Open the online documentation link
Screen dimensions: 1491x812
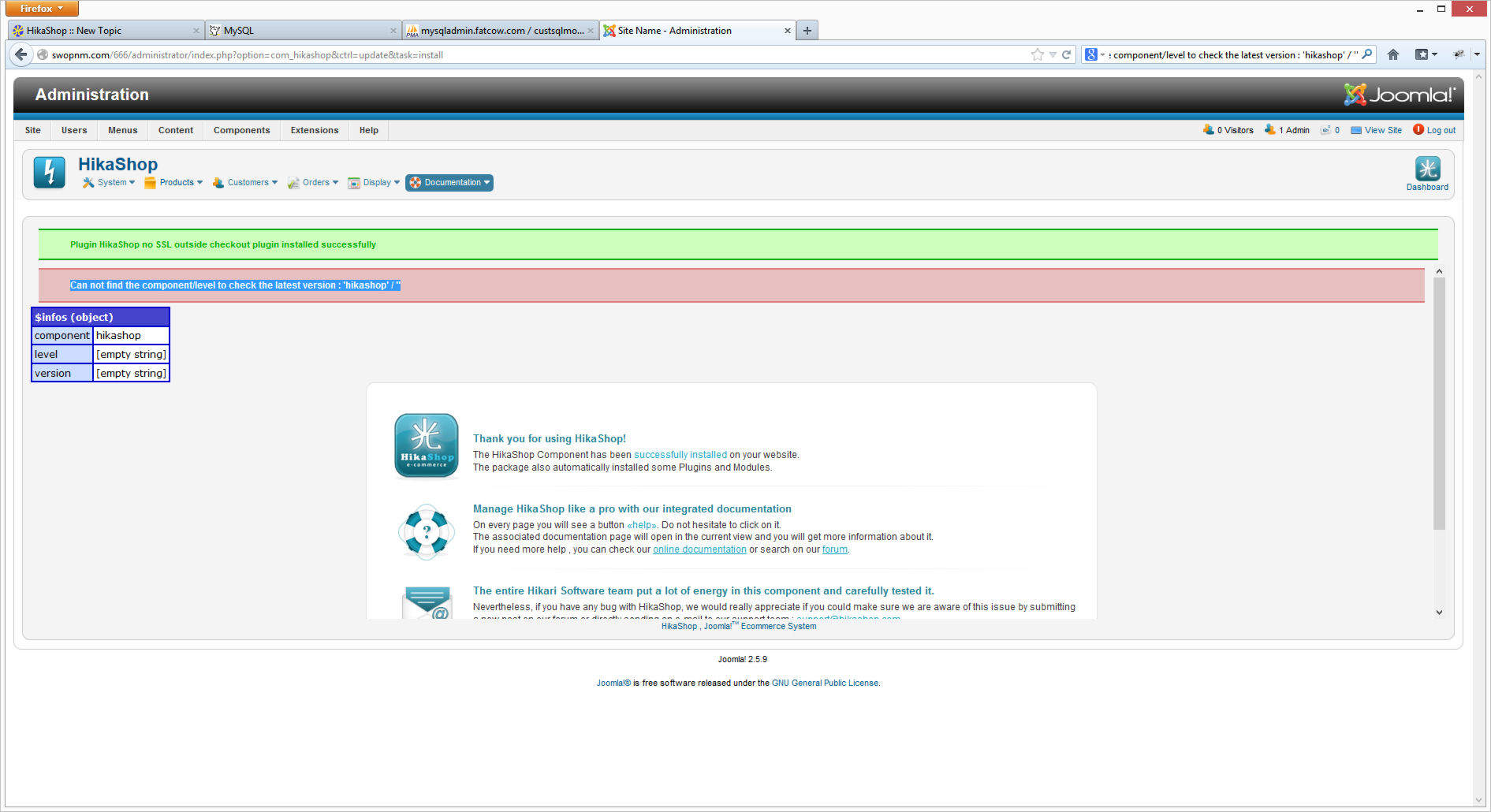point(699,549)
